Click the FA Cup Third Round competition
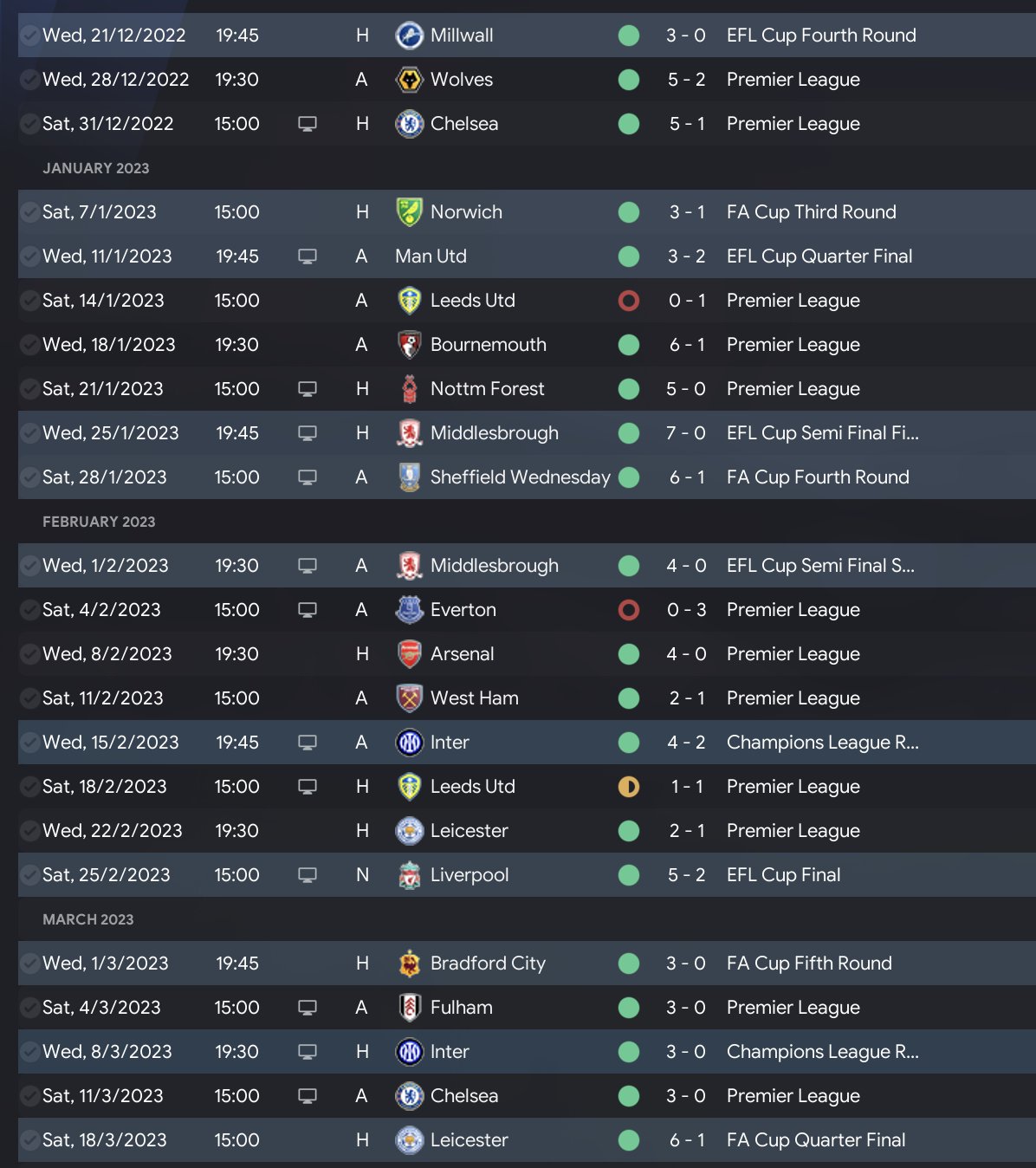This screenshot has width=1036, height=1168. pos(811,212)
